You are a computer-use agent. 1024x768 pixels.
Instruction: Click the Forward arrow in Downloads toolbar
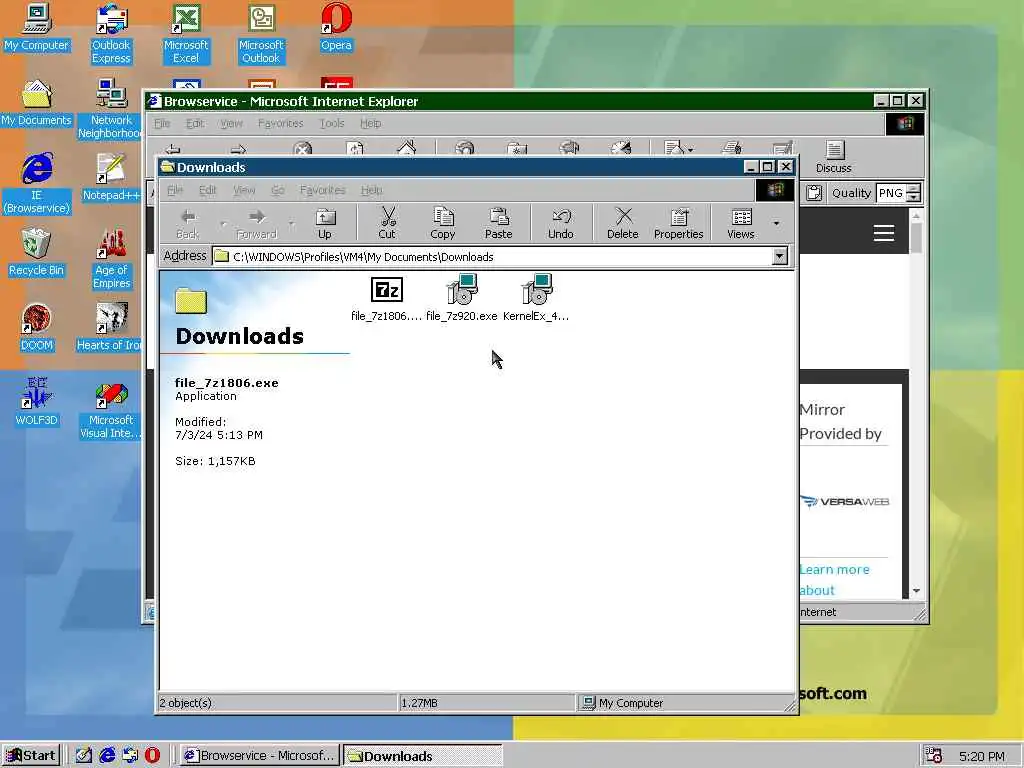pyautogui.click(x=257, y=223)
